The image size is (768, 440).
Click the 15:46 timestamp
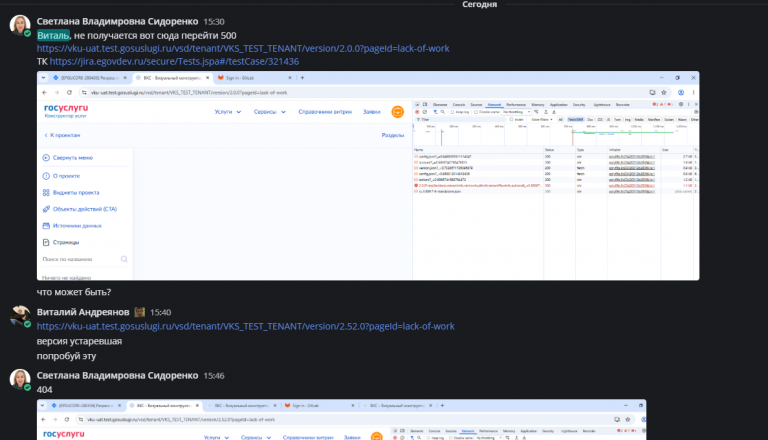pos(214,376)
